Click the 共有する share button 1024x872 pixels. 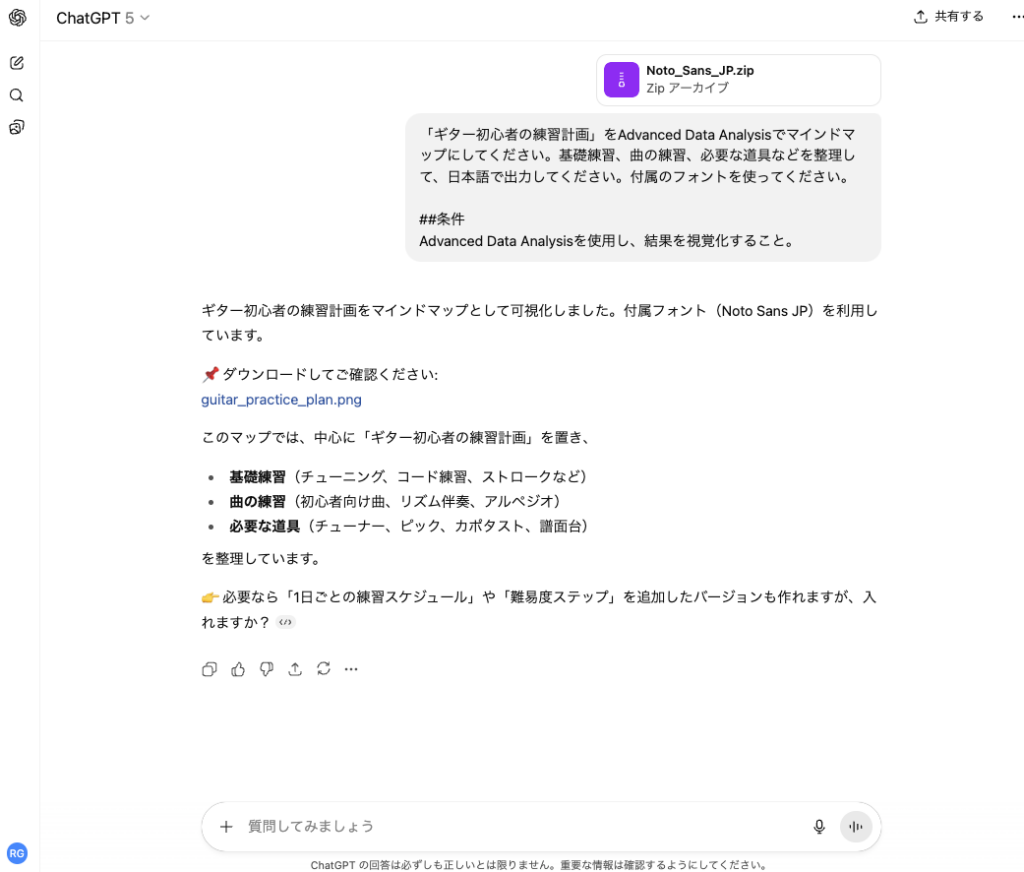(x=949, y=17)
